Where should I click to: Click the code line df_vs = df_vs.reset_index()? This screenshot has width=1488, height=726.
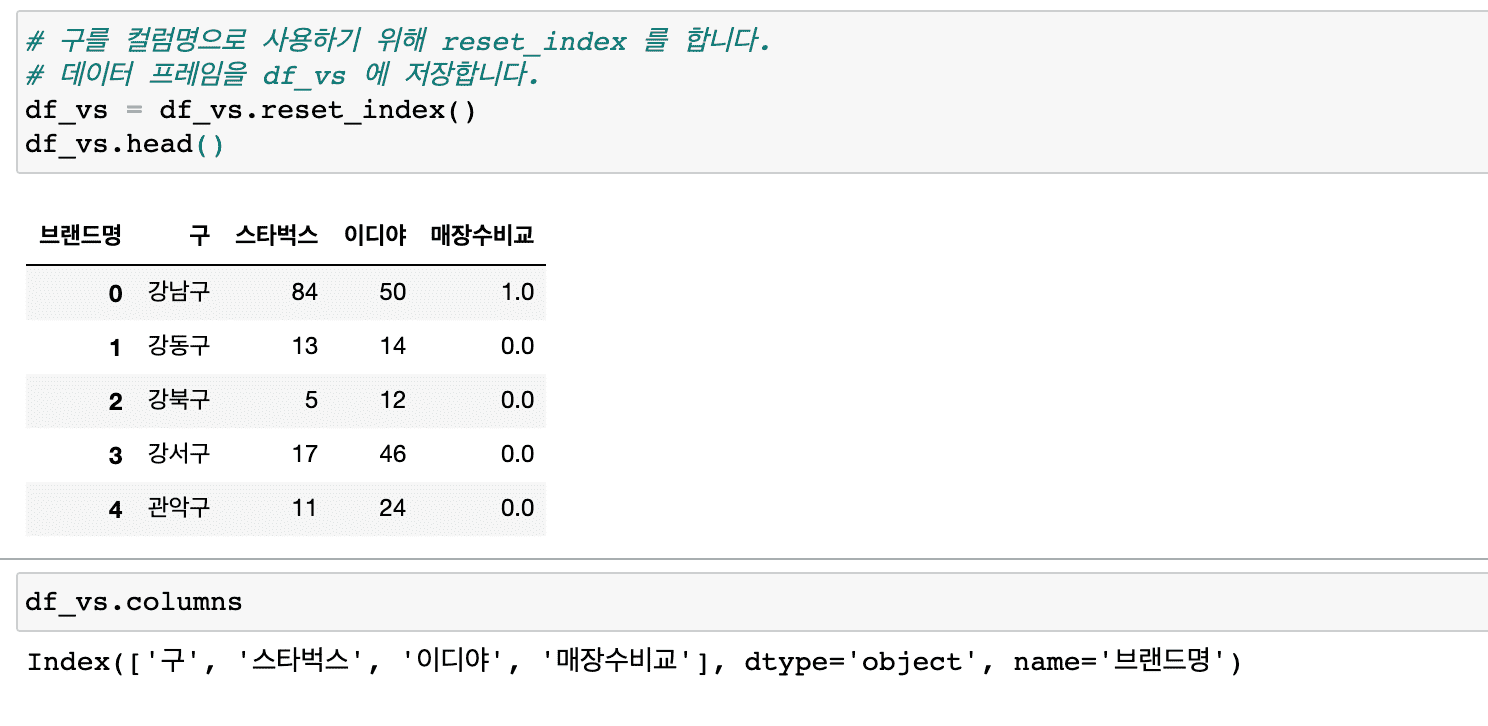tap(251, 110)
